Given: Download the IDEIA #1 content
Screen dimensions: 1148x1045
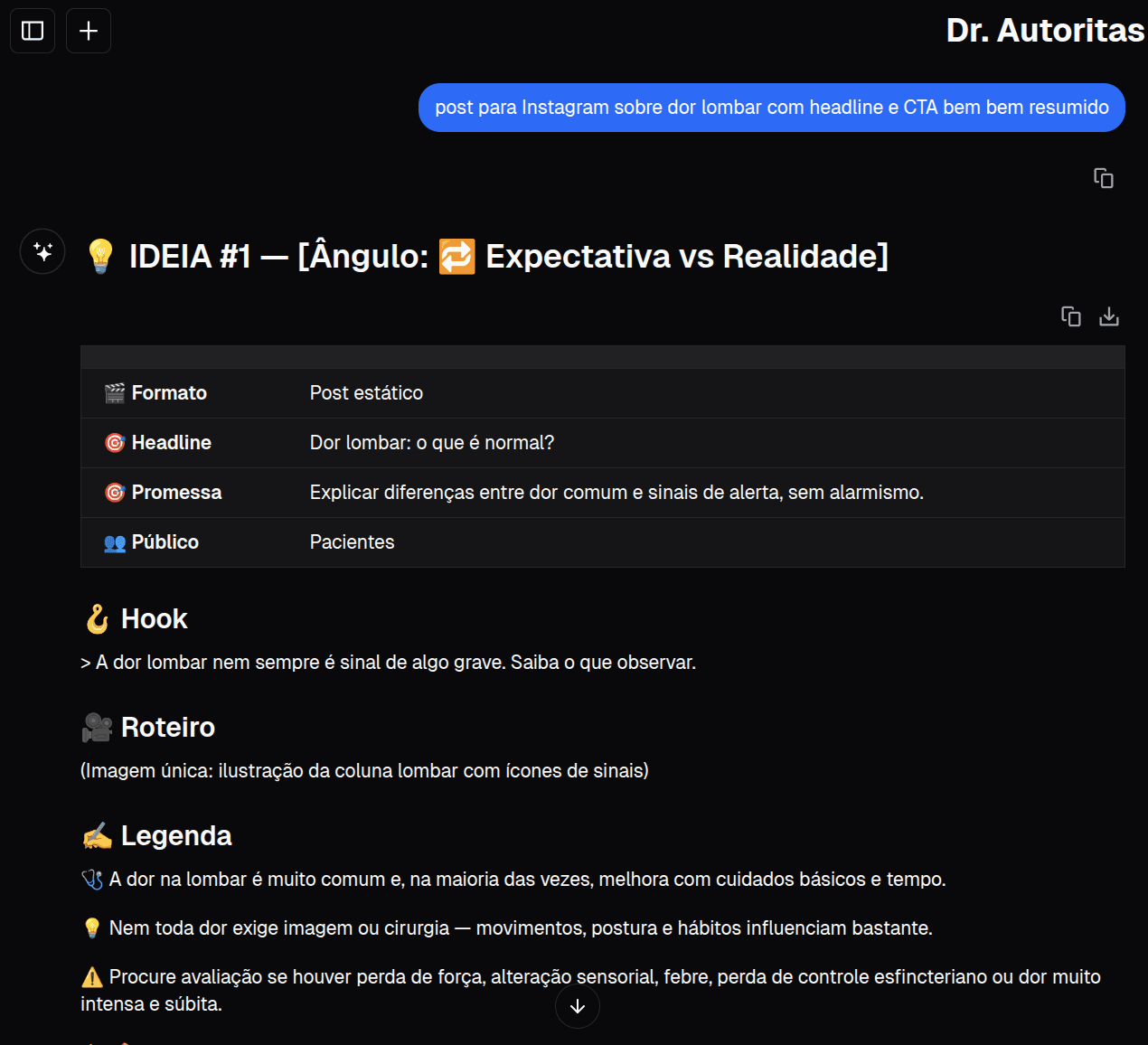Looking at the screenshot, I should 1108,316.
